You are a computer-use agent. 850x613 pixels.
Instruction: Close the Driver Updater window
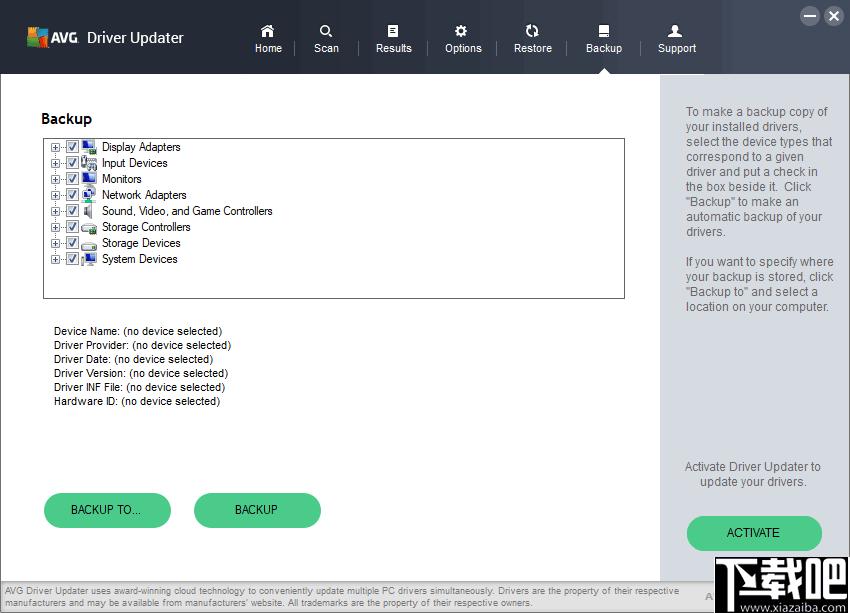click(834, 16)
